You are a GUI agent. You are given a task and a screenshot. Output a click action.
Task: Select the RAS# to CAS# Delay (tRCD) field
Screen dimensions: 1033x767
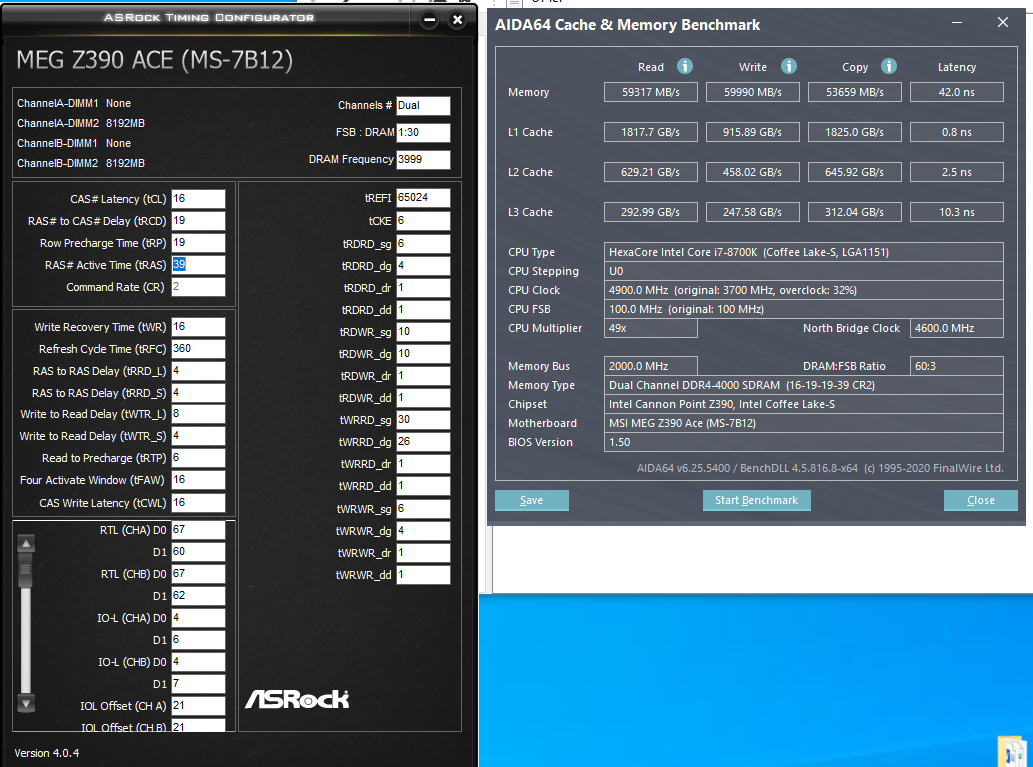point(198,221)
